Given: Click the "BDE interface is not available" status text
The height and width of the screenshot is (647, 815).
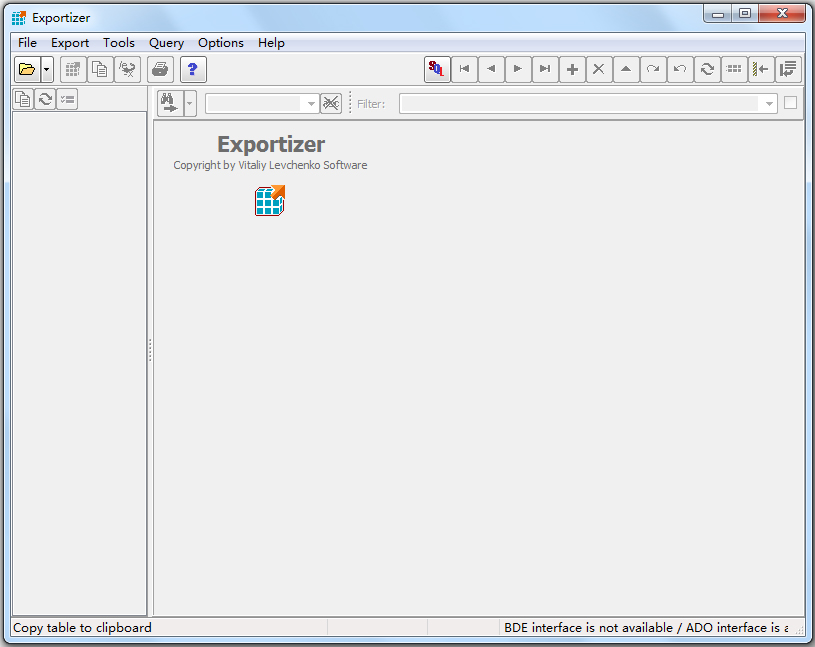Looking at the screenshot, I should tap(588, 628).
